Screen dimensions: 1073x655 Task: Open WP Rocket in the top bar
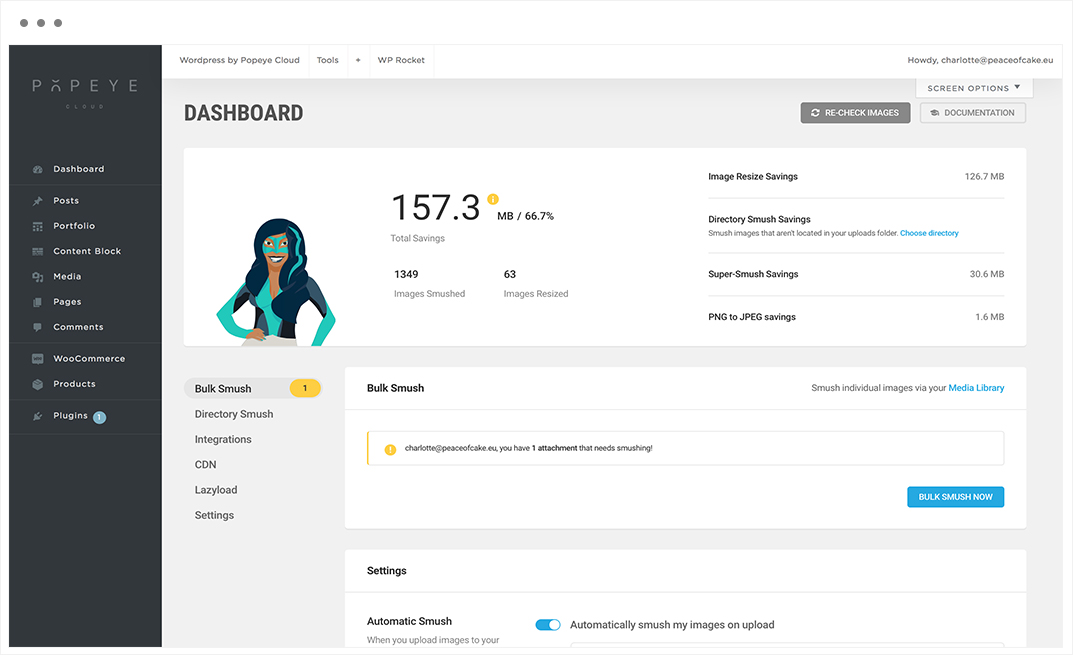(x=401, y=60)
